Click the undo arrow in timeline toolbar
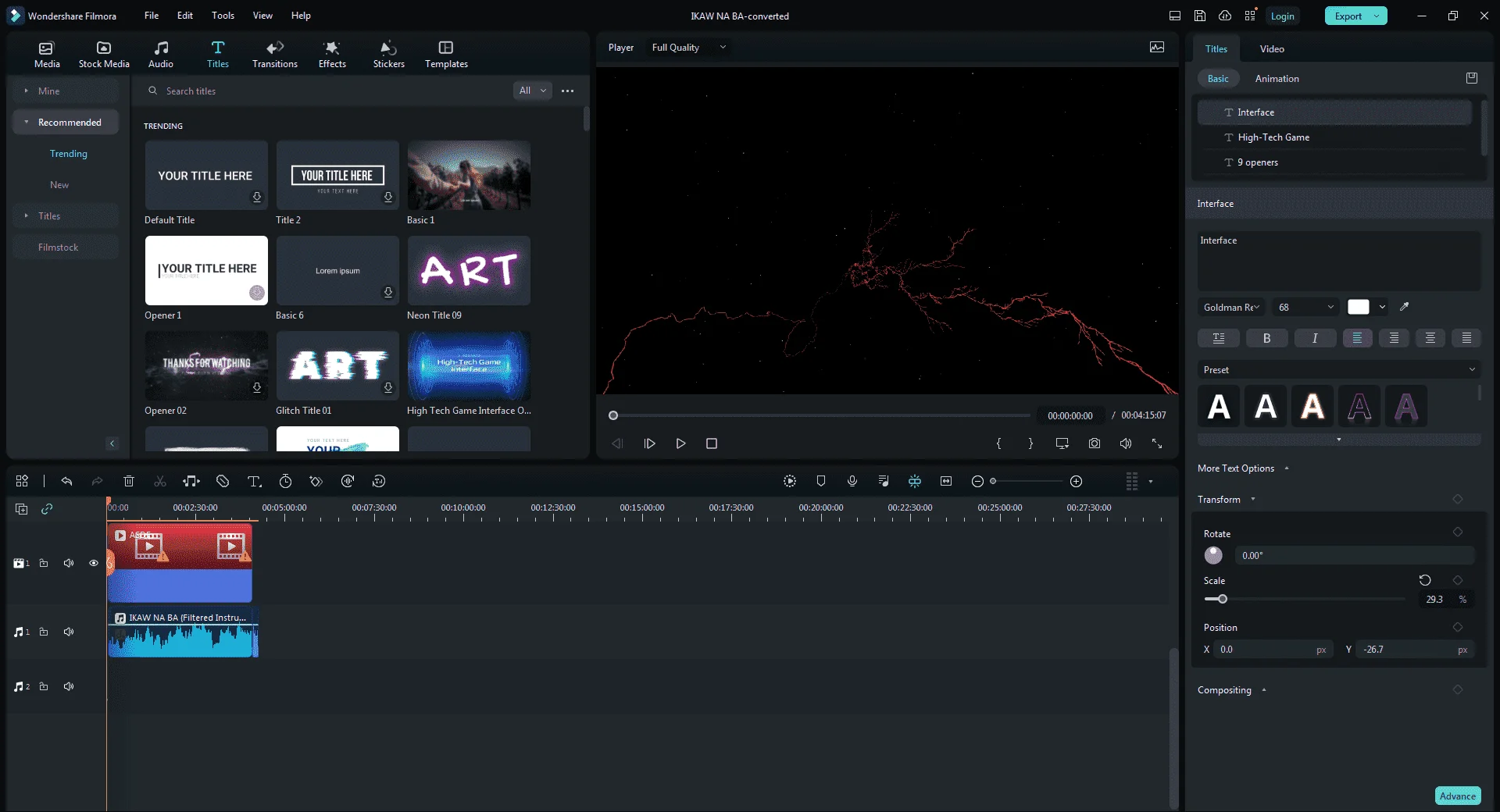Screen dimensions: 1500x812 click(66, 481)
